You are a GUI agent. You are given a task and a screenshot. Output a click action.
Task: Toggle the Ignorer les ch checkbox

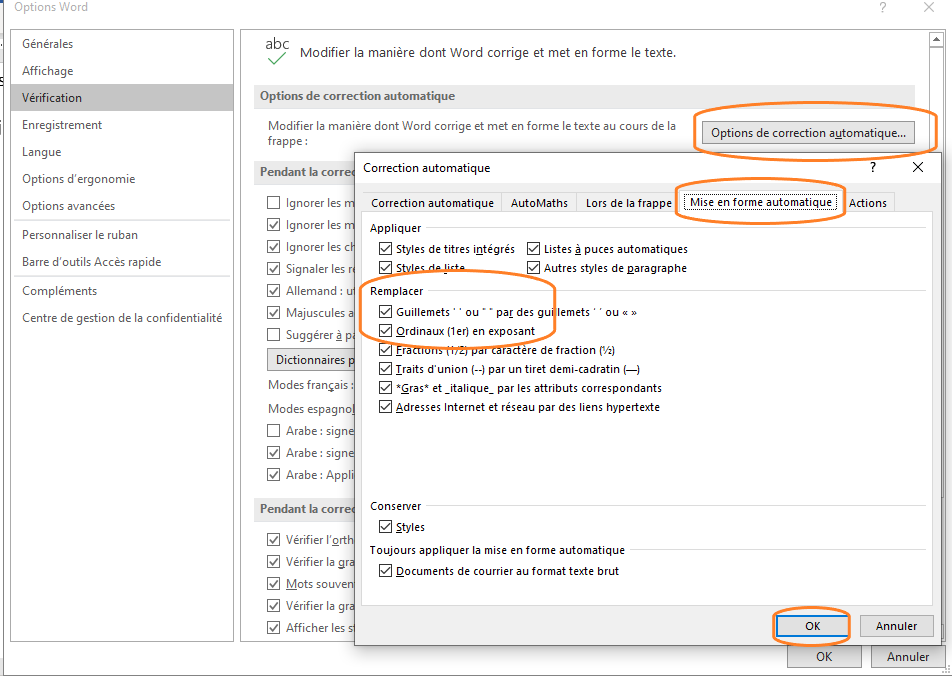(x=274, y=247)
